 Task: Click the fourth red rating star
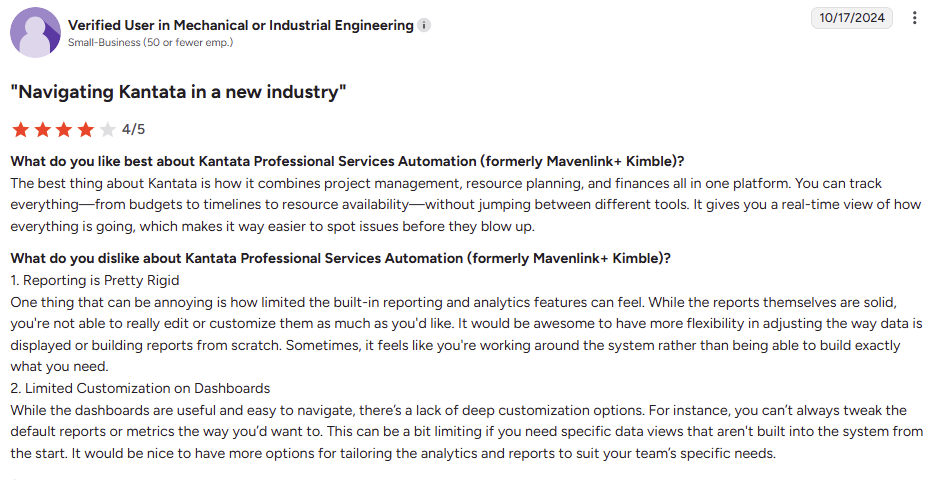(x=85, y=129)
